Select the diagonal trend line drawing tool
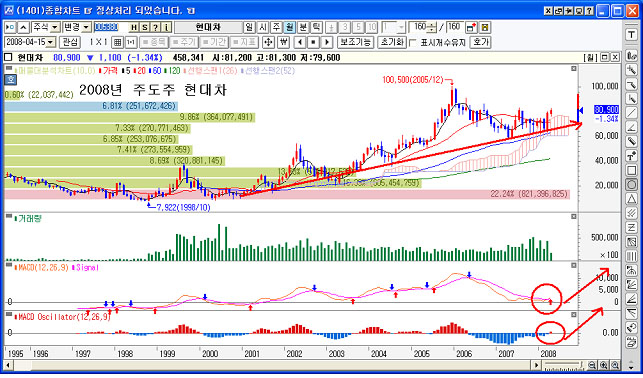Screen dimensions: 643x378 click(632, 113)
